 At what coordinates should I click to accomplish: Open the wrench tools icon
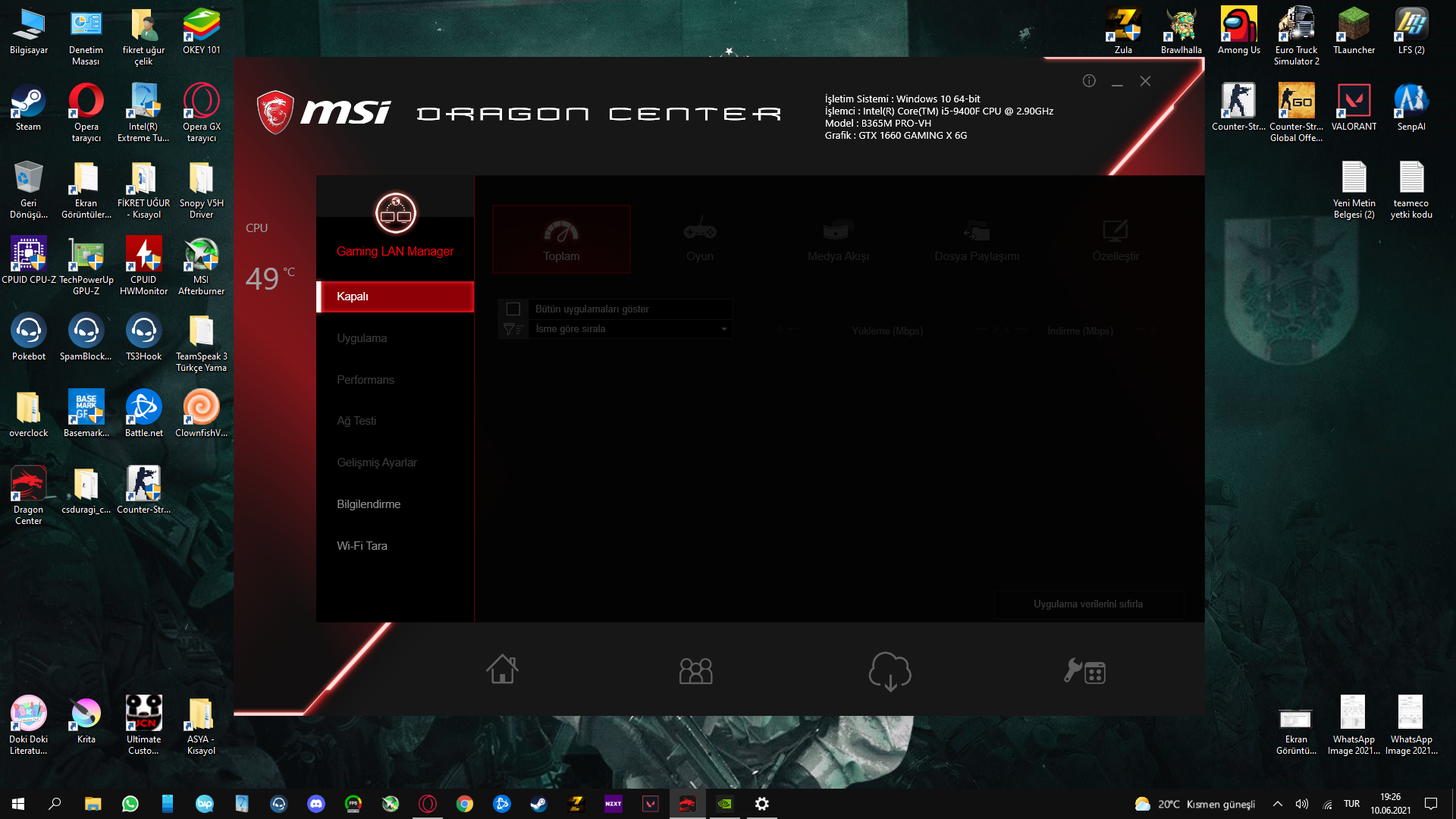click(1084, 671)
